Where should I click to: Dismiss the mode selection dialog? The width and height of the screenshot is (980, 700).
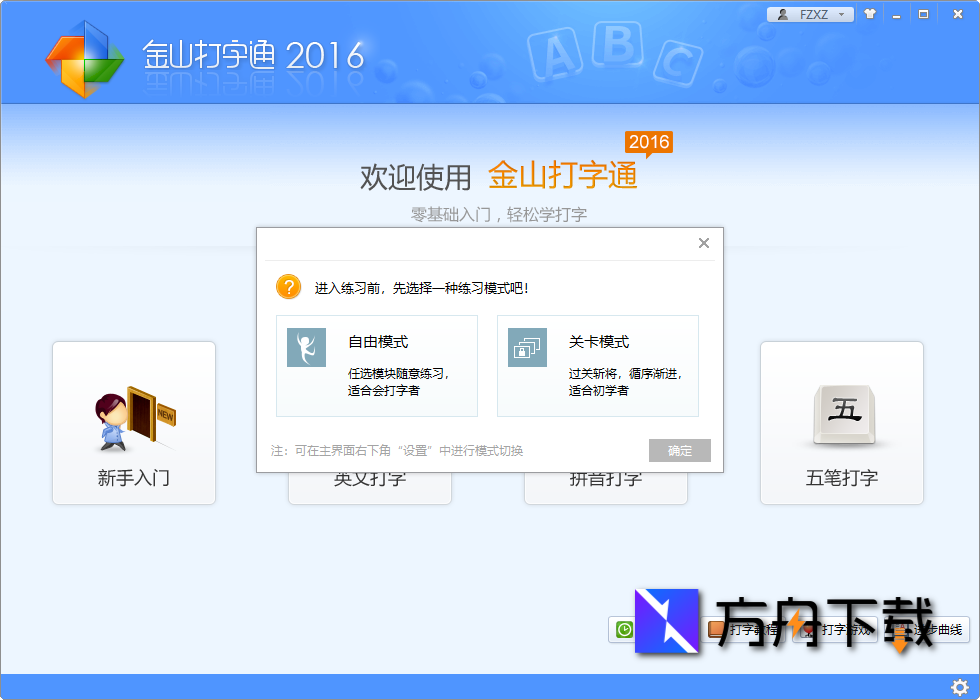(703, 242)
